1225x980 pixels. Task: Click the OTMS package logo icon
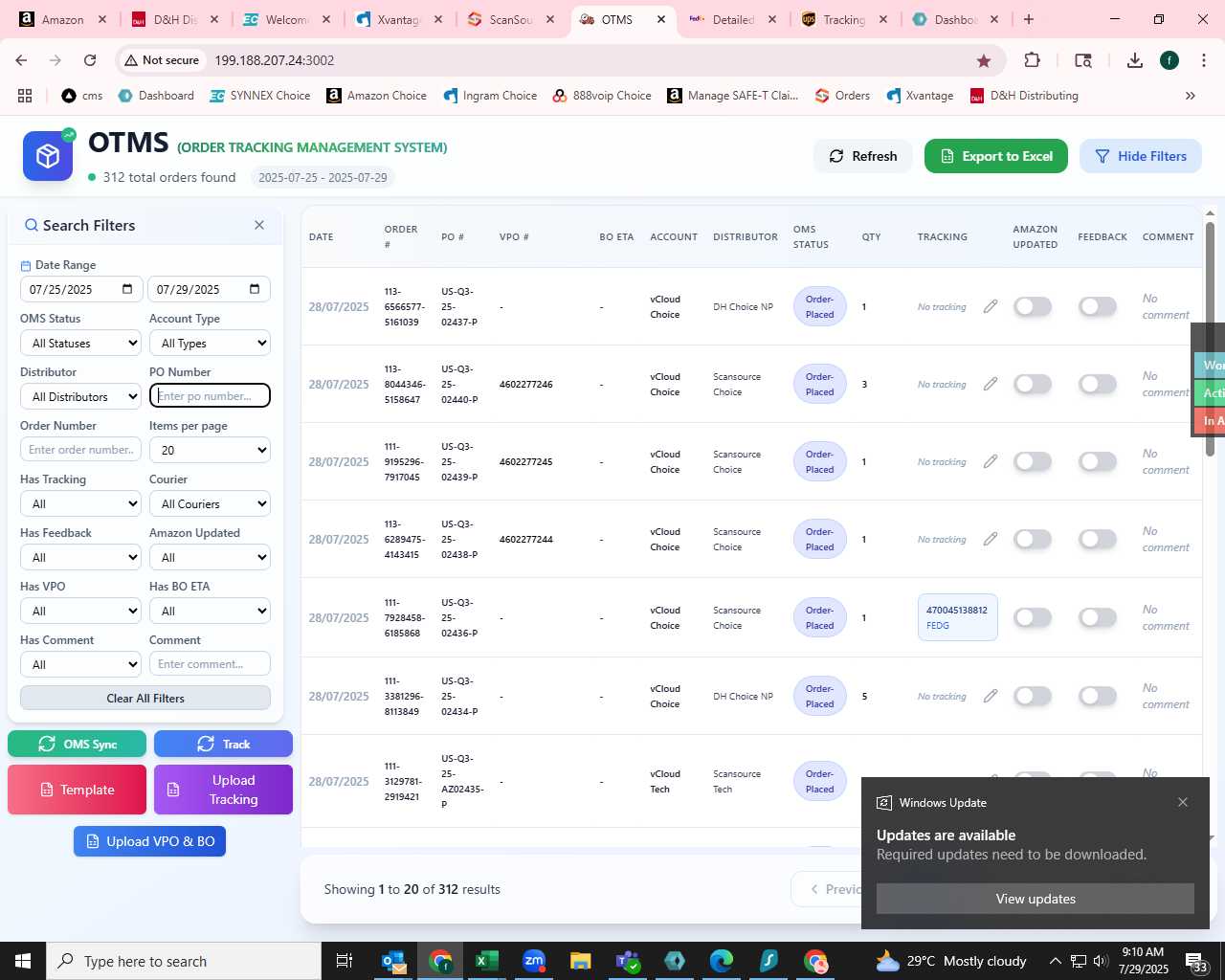(48, 156)
